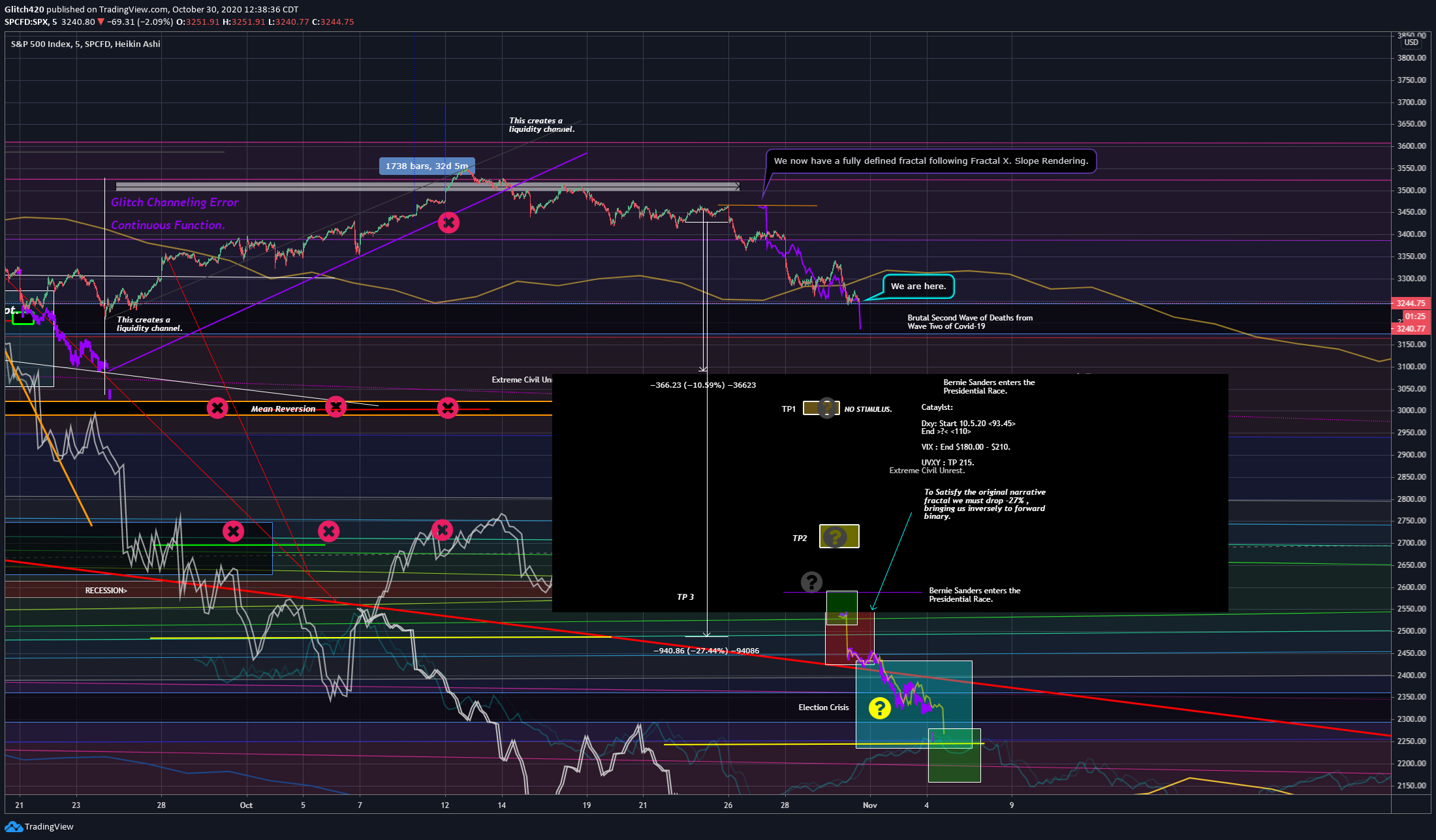The height and width of the screenshot is (840, 1436).
Task: Click the '-940.86 (-27.44%) -94086' measurement text
Action: pos(706,651)
